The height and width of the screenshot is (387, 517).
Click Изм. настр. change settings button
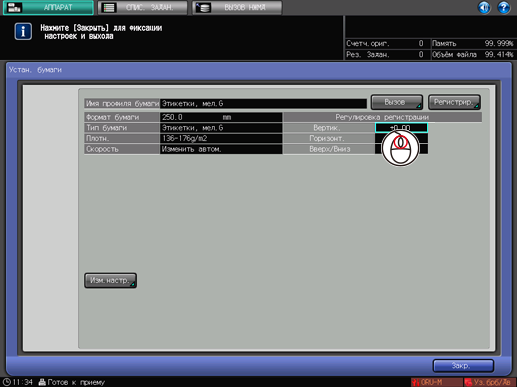pos(110,280)
